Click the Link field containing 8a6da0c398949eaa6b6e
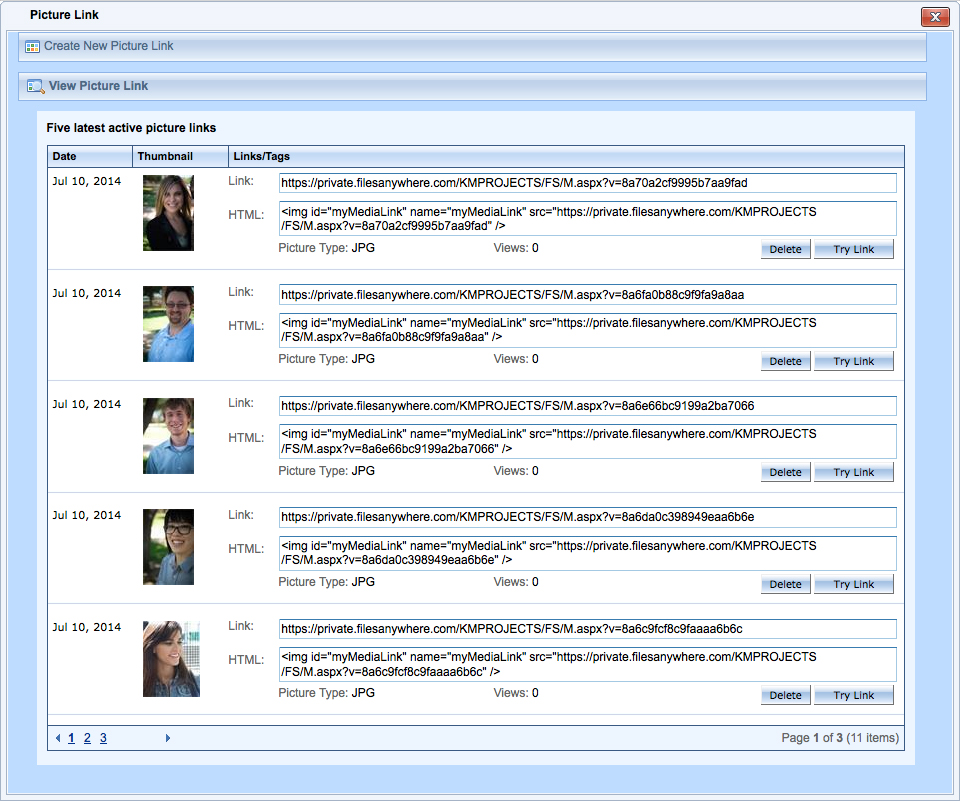This screenshot has height=801, width=960. (x=588, y=517)
